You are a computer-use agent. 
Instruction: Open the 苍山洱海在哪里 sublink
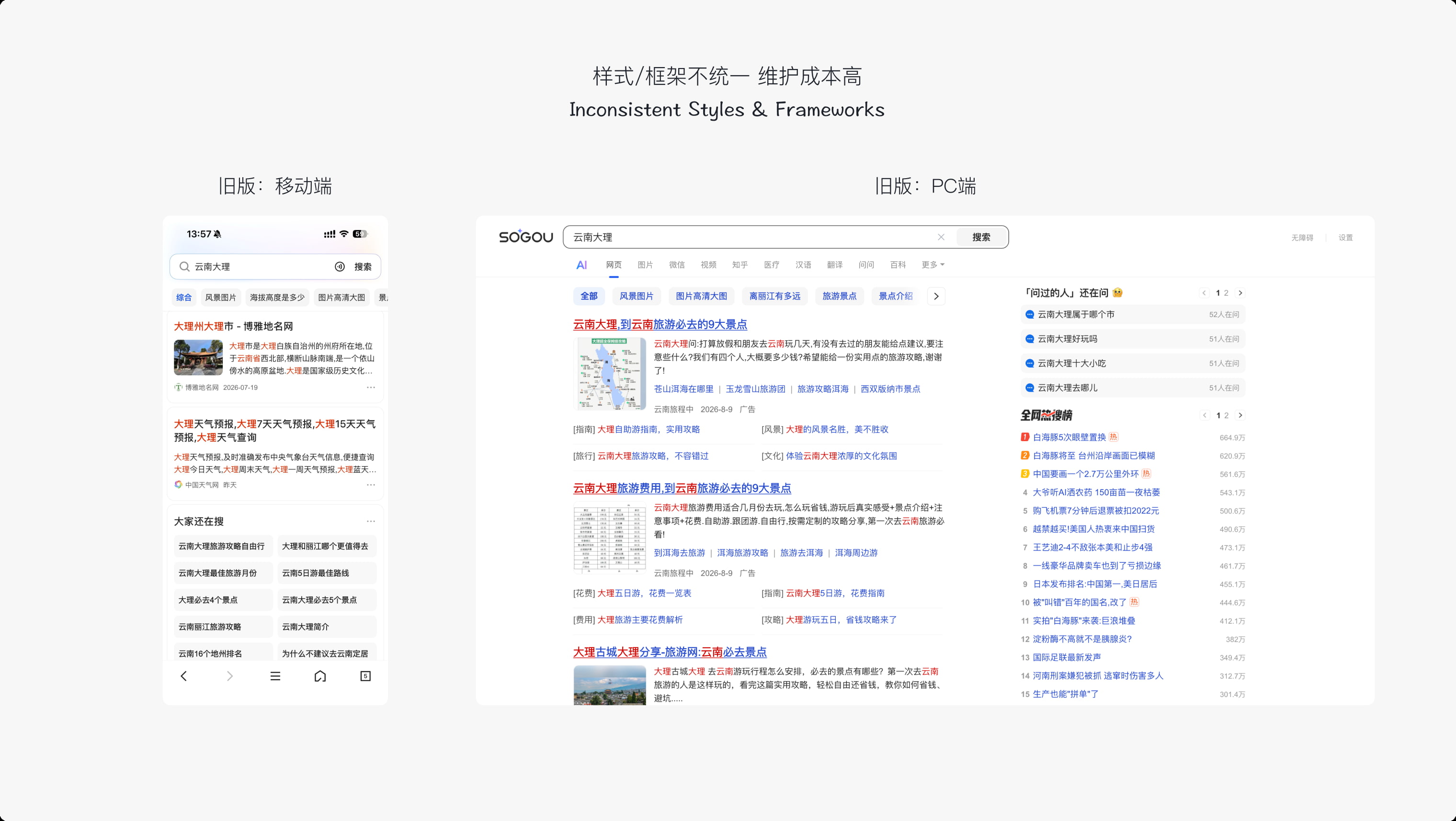(x=683, y=389)
